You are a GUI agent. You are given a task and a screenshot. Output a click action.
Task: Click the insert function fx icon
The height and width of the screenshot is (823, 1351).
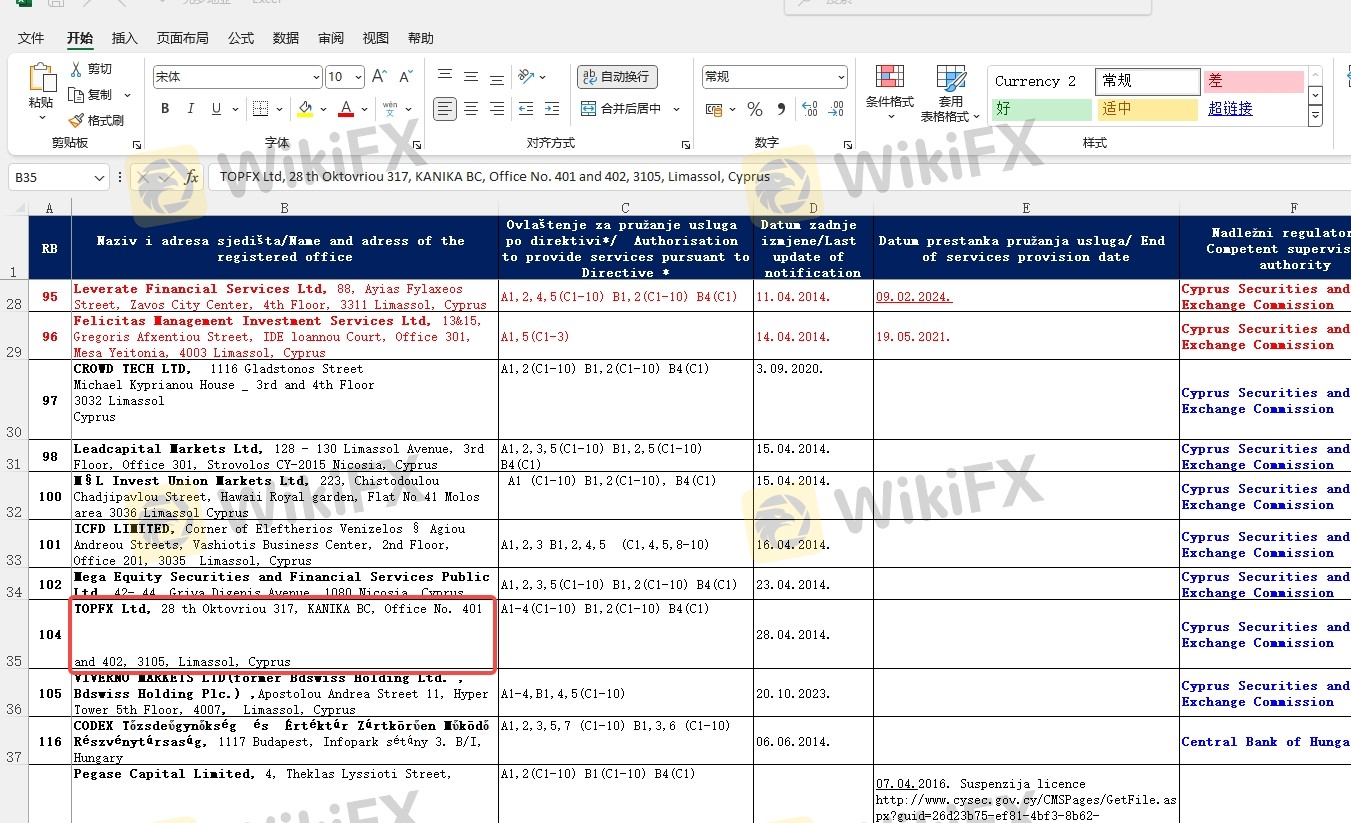click(x=191, y=177)
